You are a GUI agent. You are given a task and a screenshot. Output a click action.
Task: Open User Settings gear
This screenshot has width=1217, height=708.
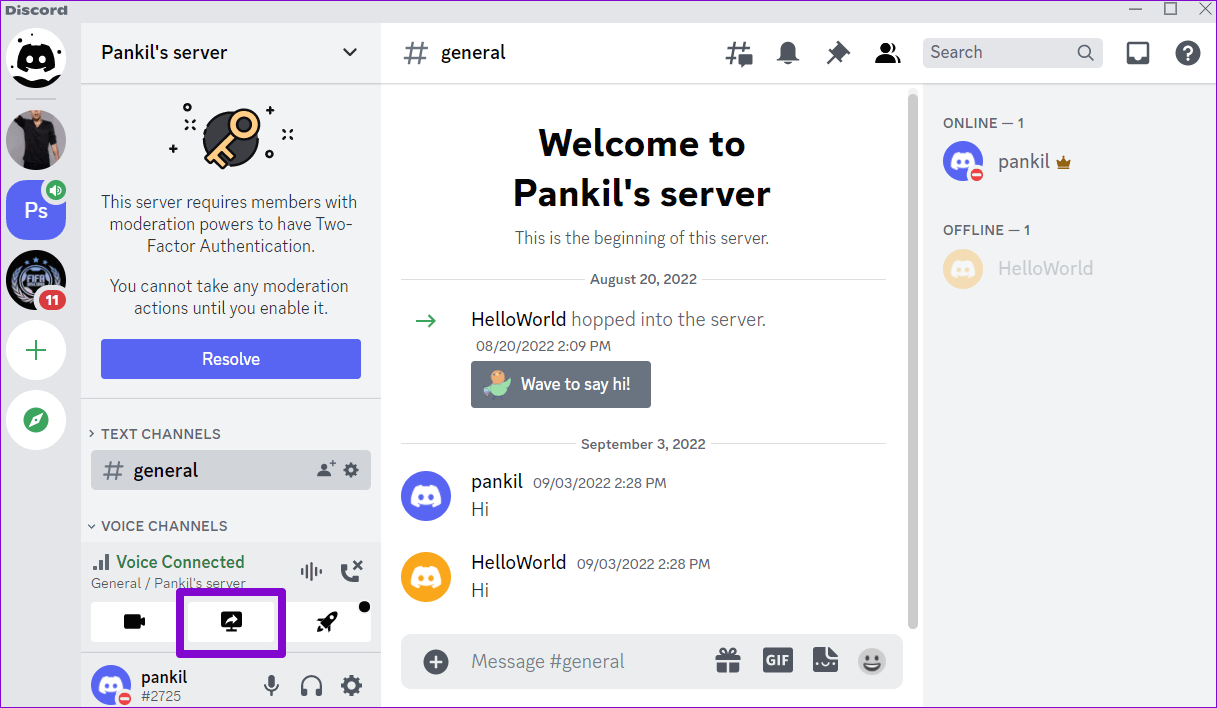point(351,686)
